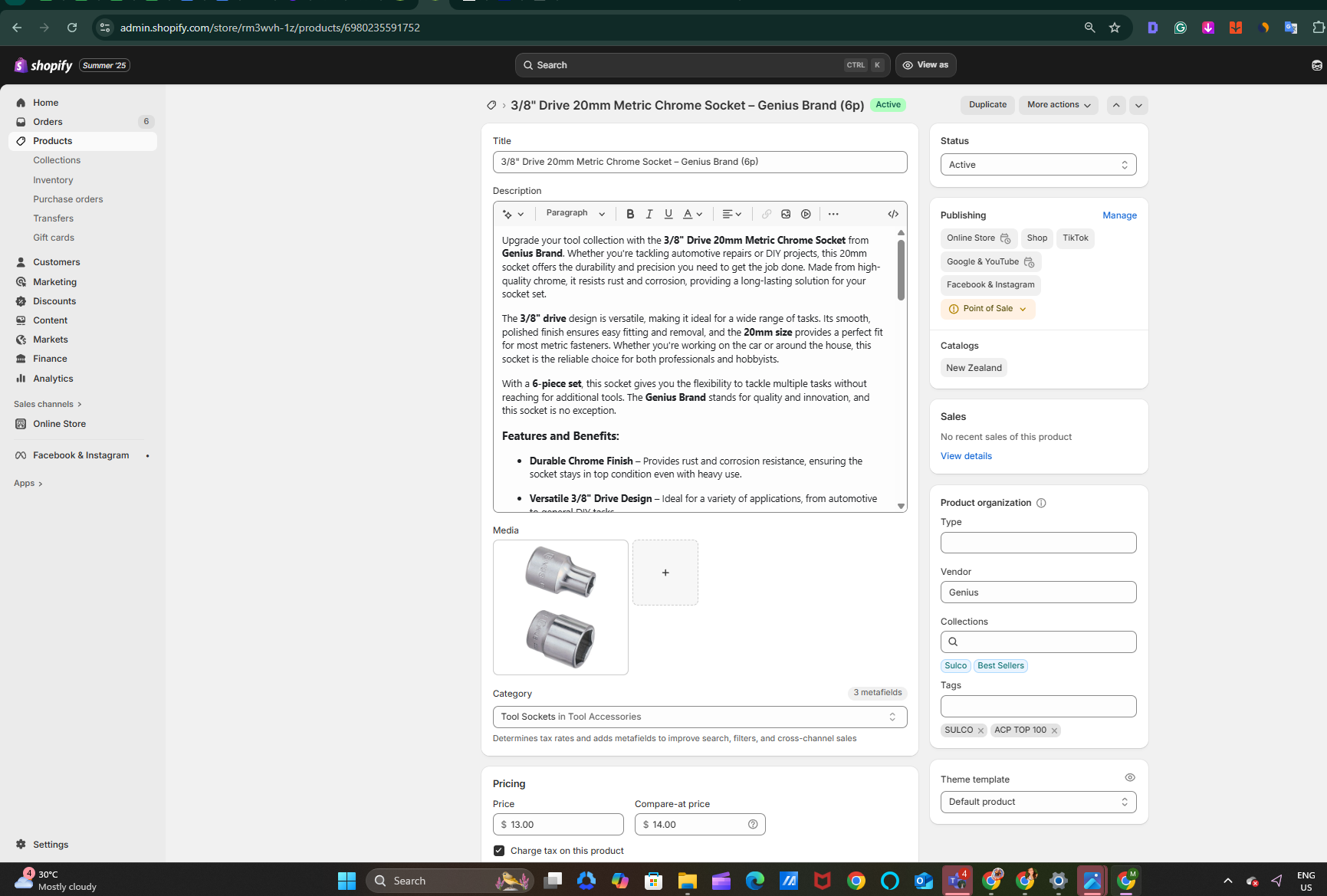Focus the product Type field
Screen dimensions: 1327x896
[x=1038, y=543]
